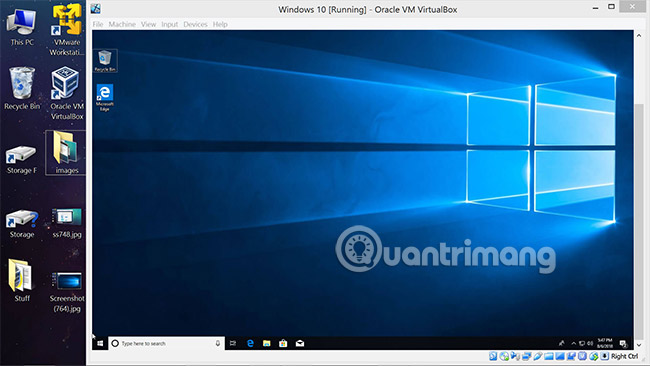This screenshot has height=366, width=650.
Task: Click the optical drive status icon
Action: pyautogui.click(x=504, y=356)
